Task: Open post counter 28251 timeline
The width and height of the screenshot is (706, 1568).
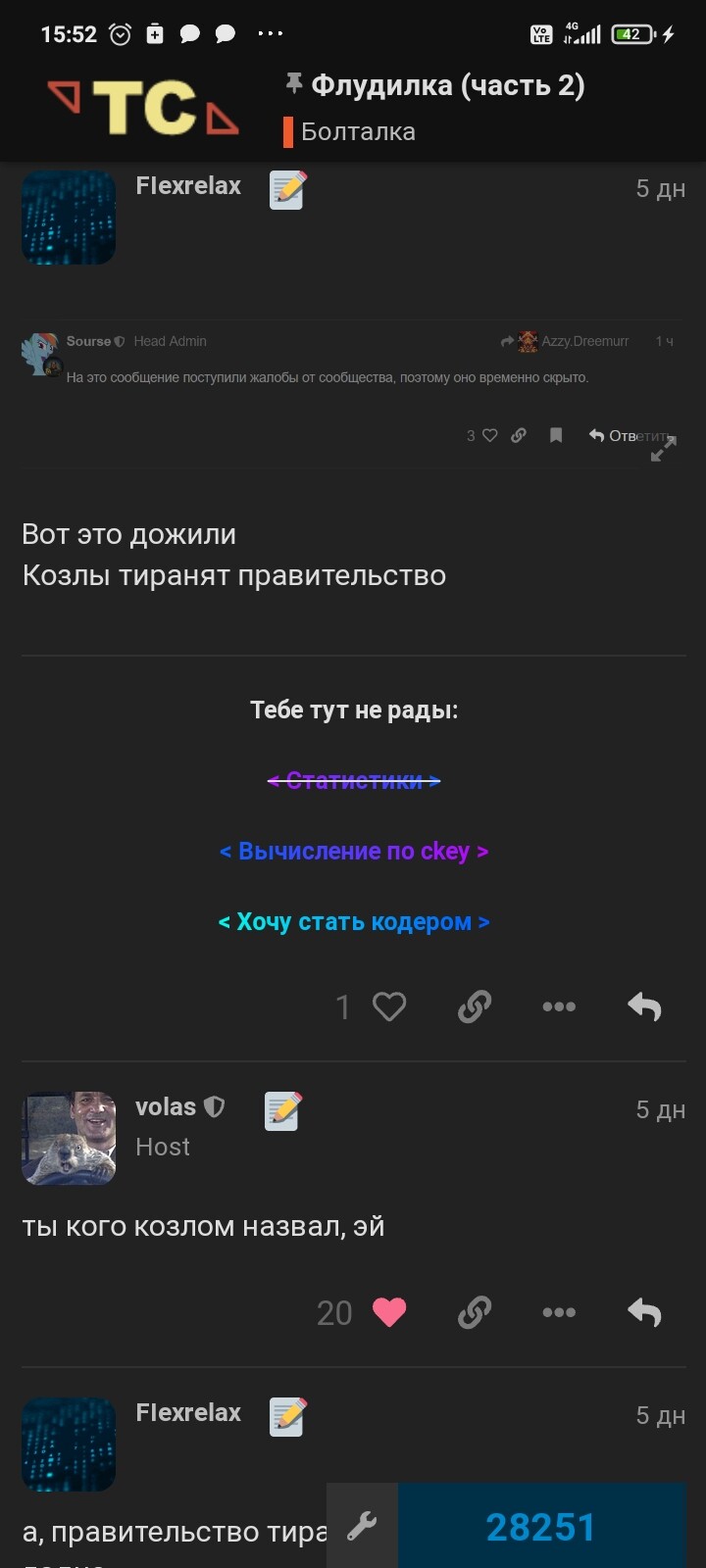Action: click(541, 1526)
